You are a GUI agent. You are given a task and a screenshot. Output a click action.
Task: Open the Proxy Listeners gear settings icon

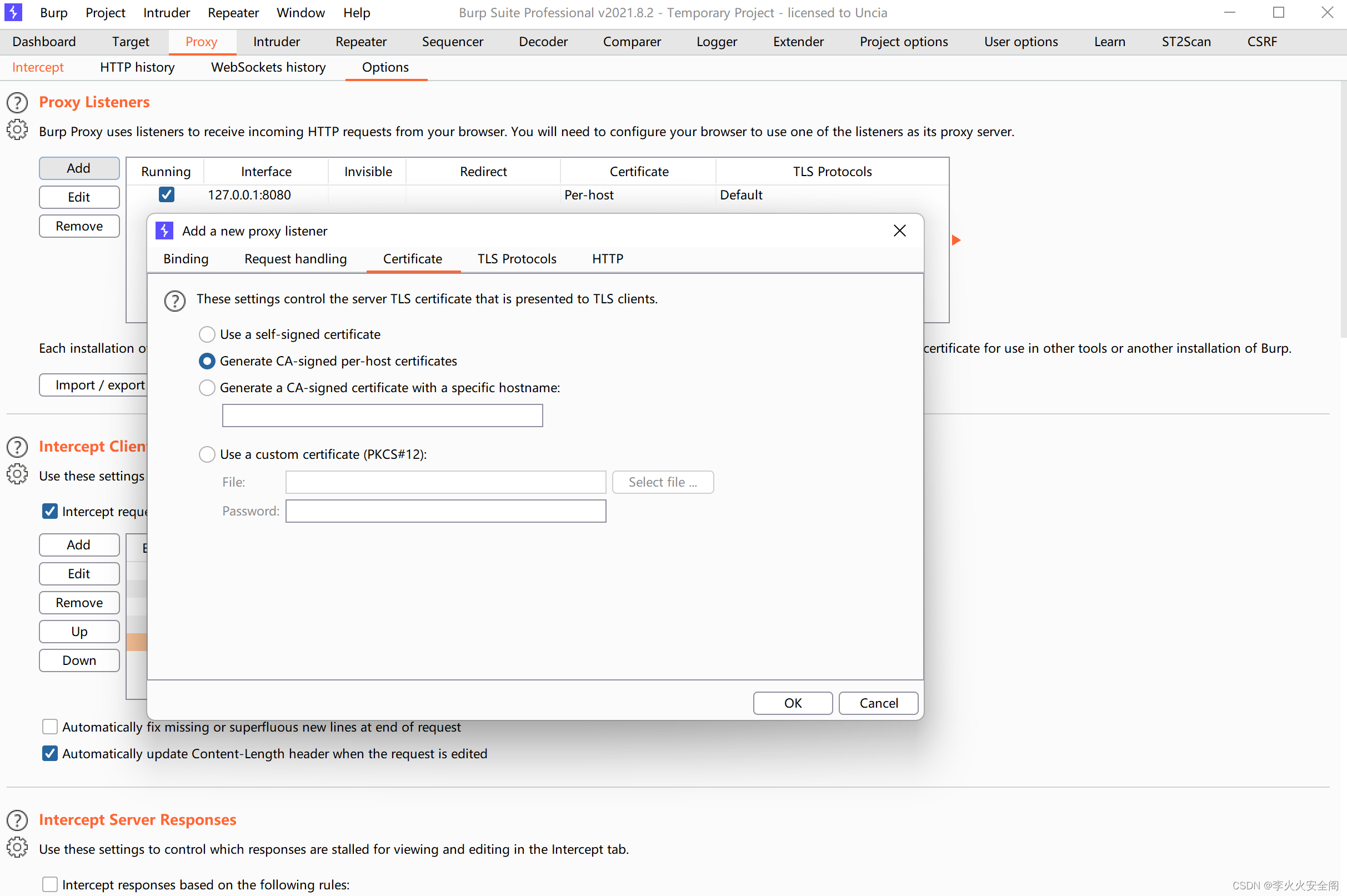(17, 131)
